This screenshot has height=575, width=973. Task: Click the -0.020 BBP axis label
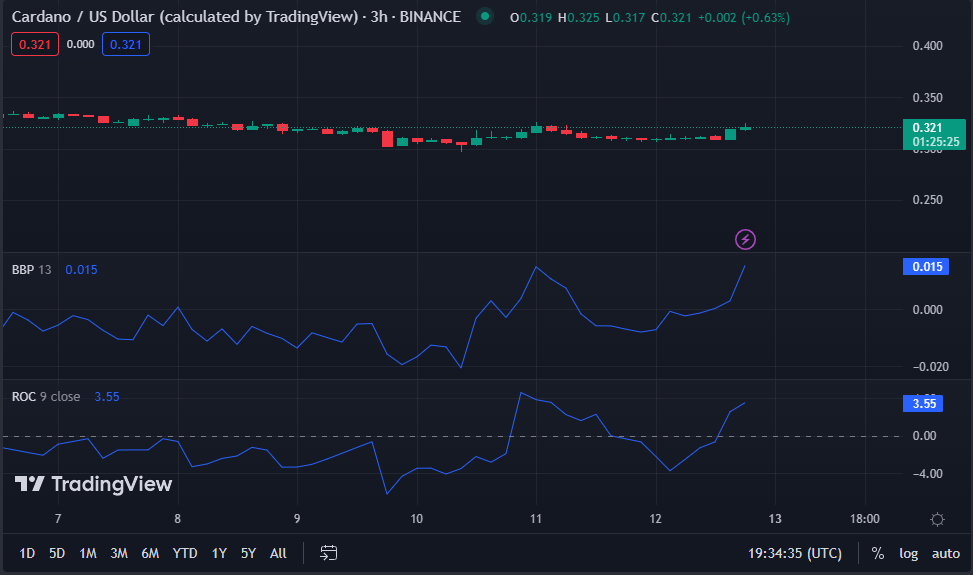(x=931, y=367)
